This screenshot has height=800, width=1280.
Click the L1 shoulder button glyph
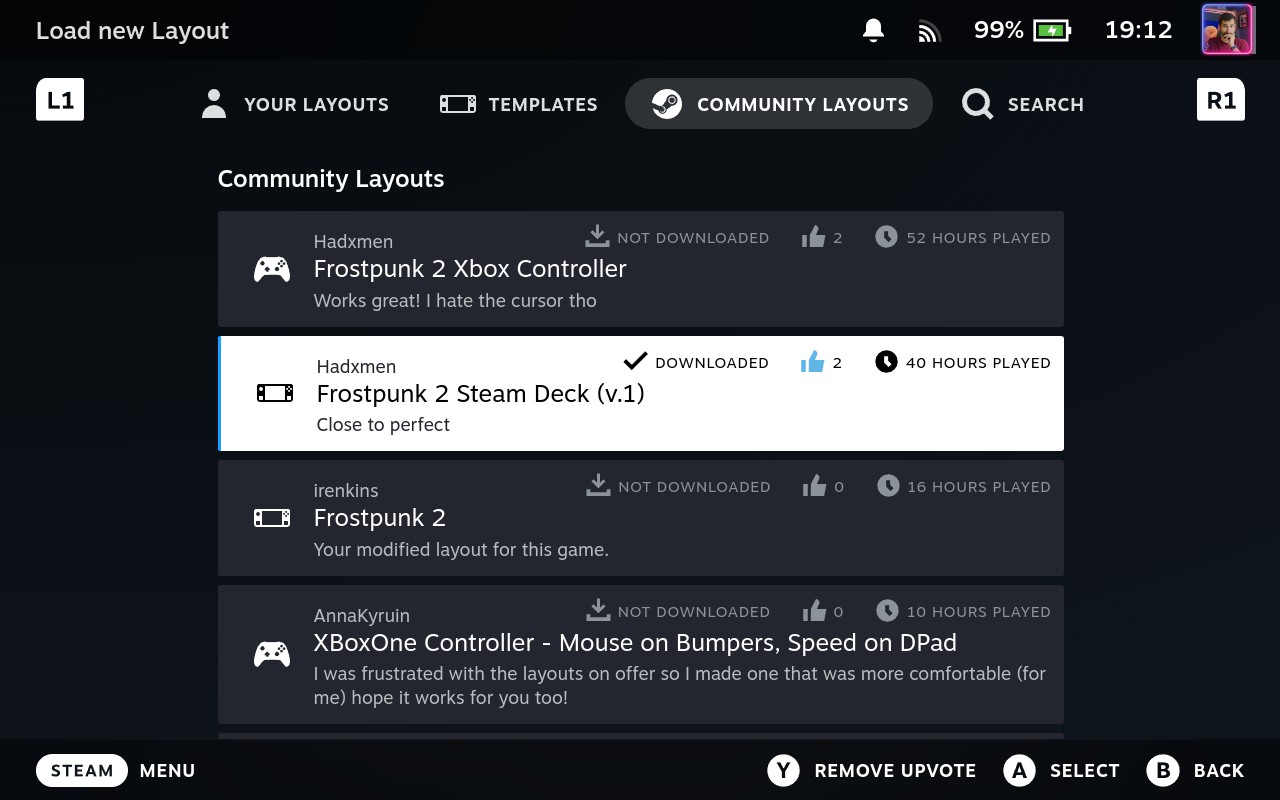[60, 100]
